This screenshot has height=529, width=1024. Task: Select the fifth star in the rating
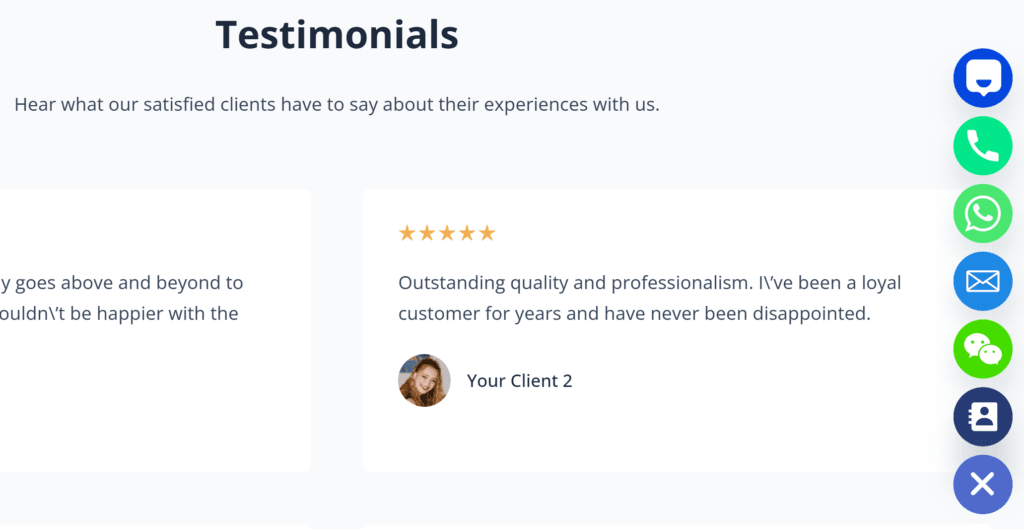tap(487, 232)
